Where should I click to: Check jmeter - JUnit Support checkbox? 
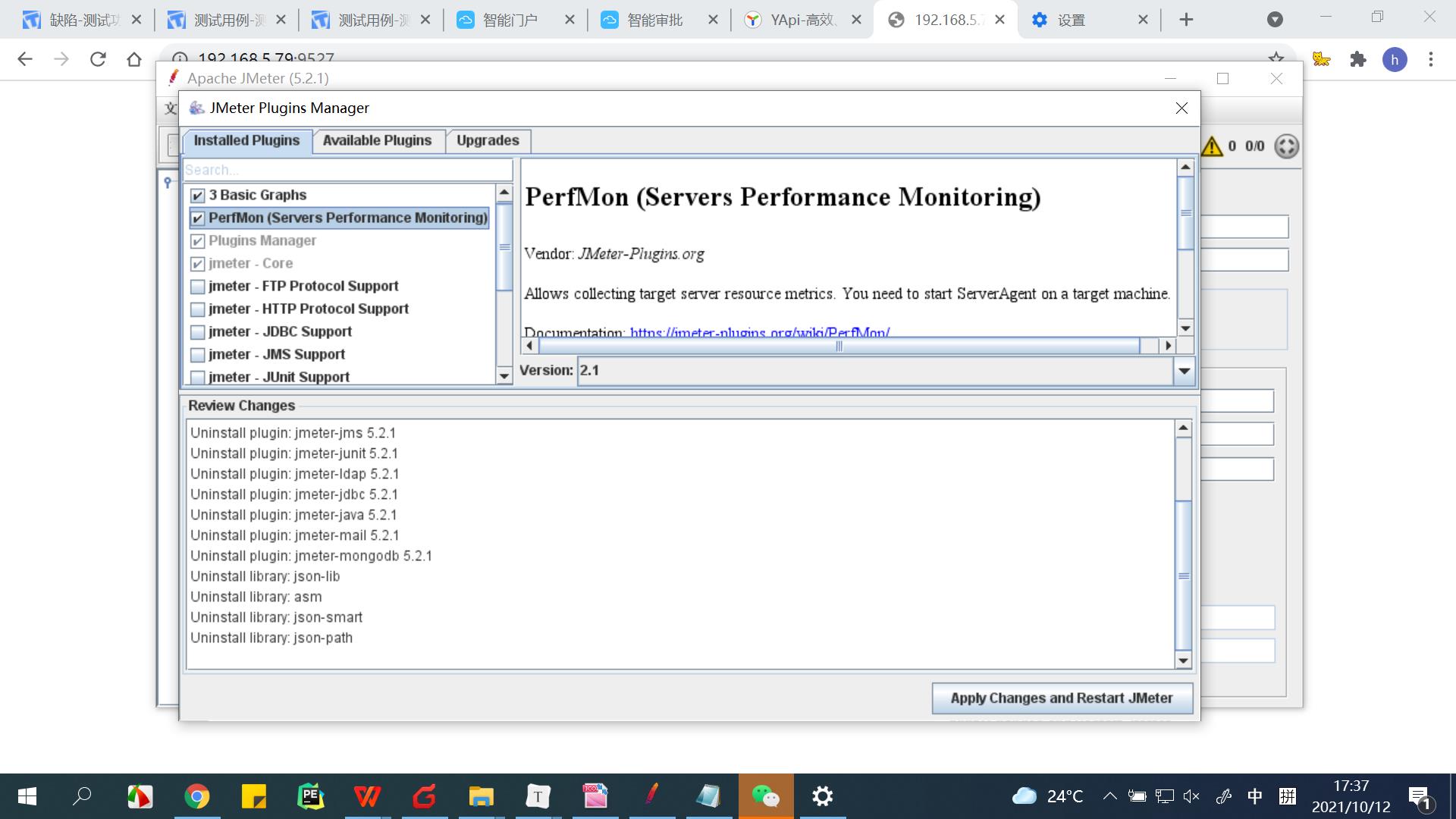coord(197,377)
